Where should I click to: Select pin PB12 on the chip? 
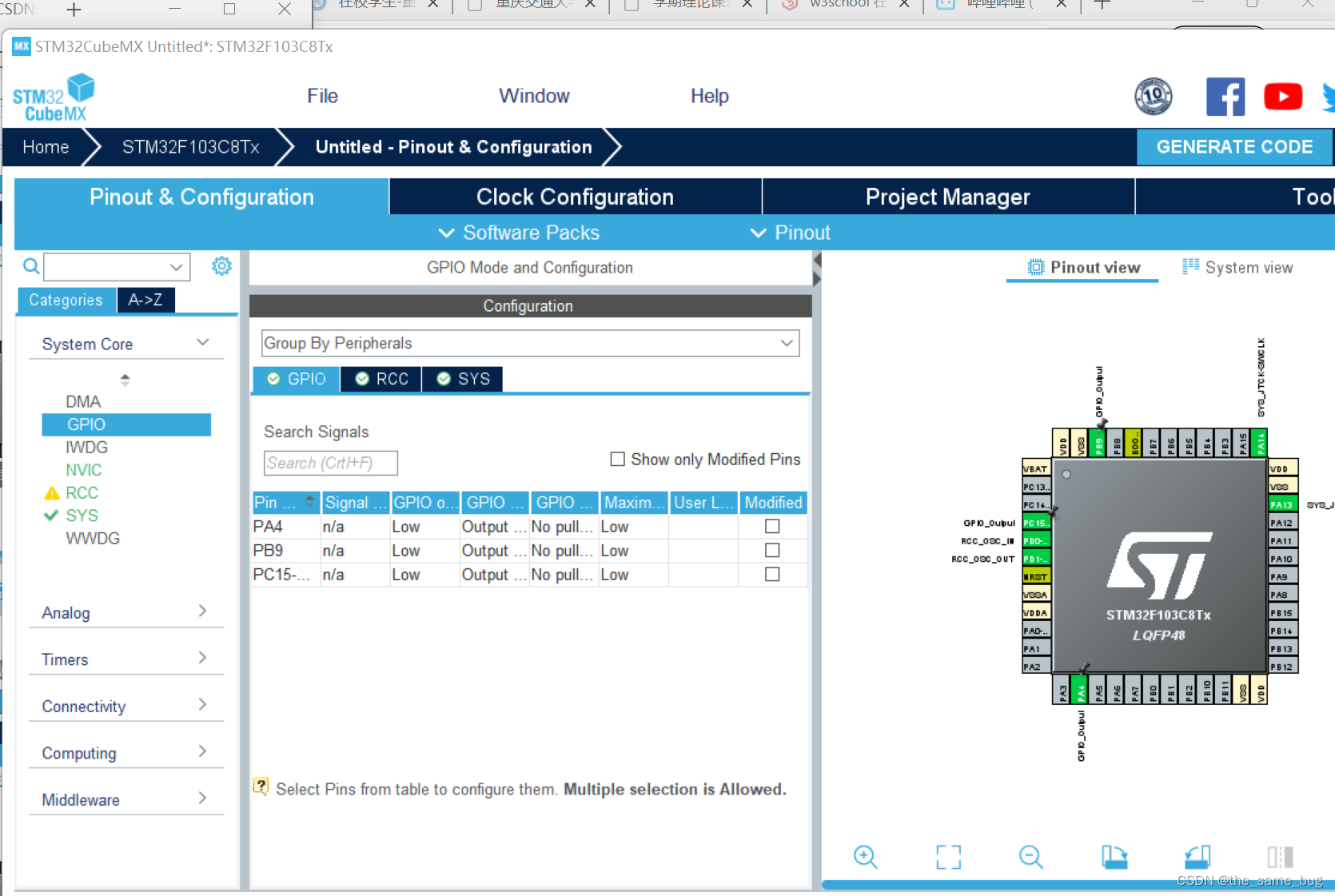coord(1283,667)
